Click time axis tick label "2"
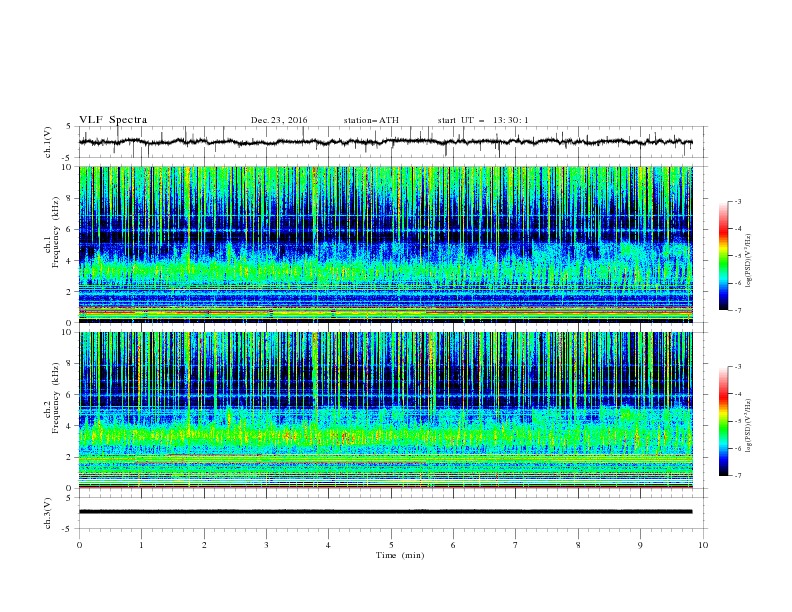The image size is (792, 612). coord(204,545)
